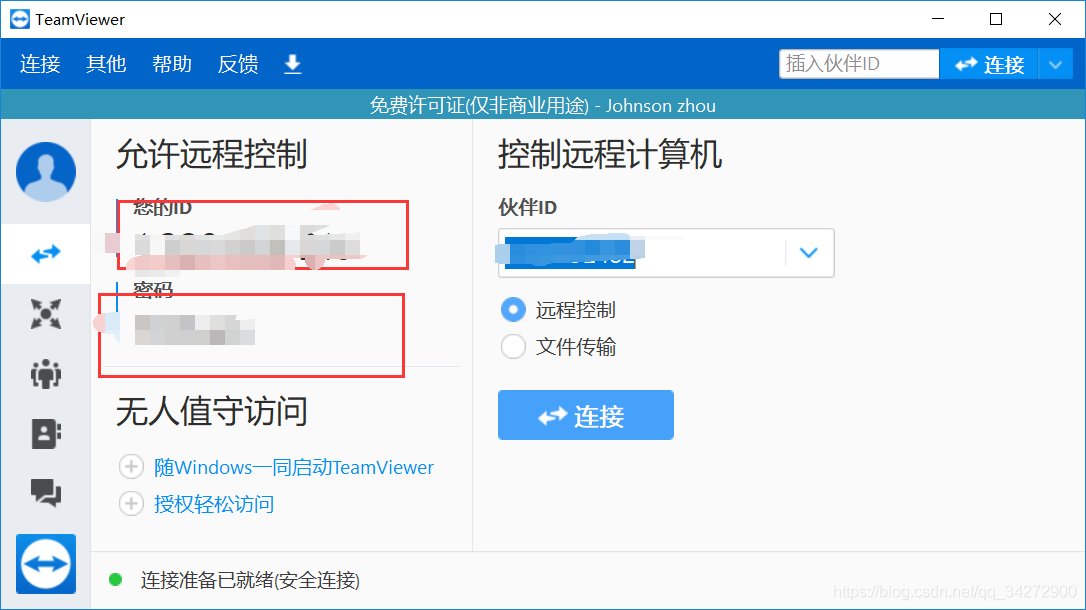1086x610 pixels.
Task: Click the large blue 连接 button
Action: coord(586,415)
